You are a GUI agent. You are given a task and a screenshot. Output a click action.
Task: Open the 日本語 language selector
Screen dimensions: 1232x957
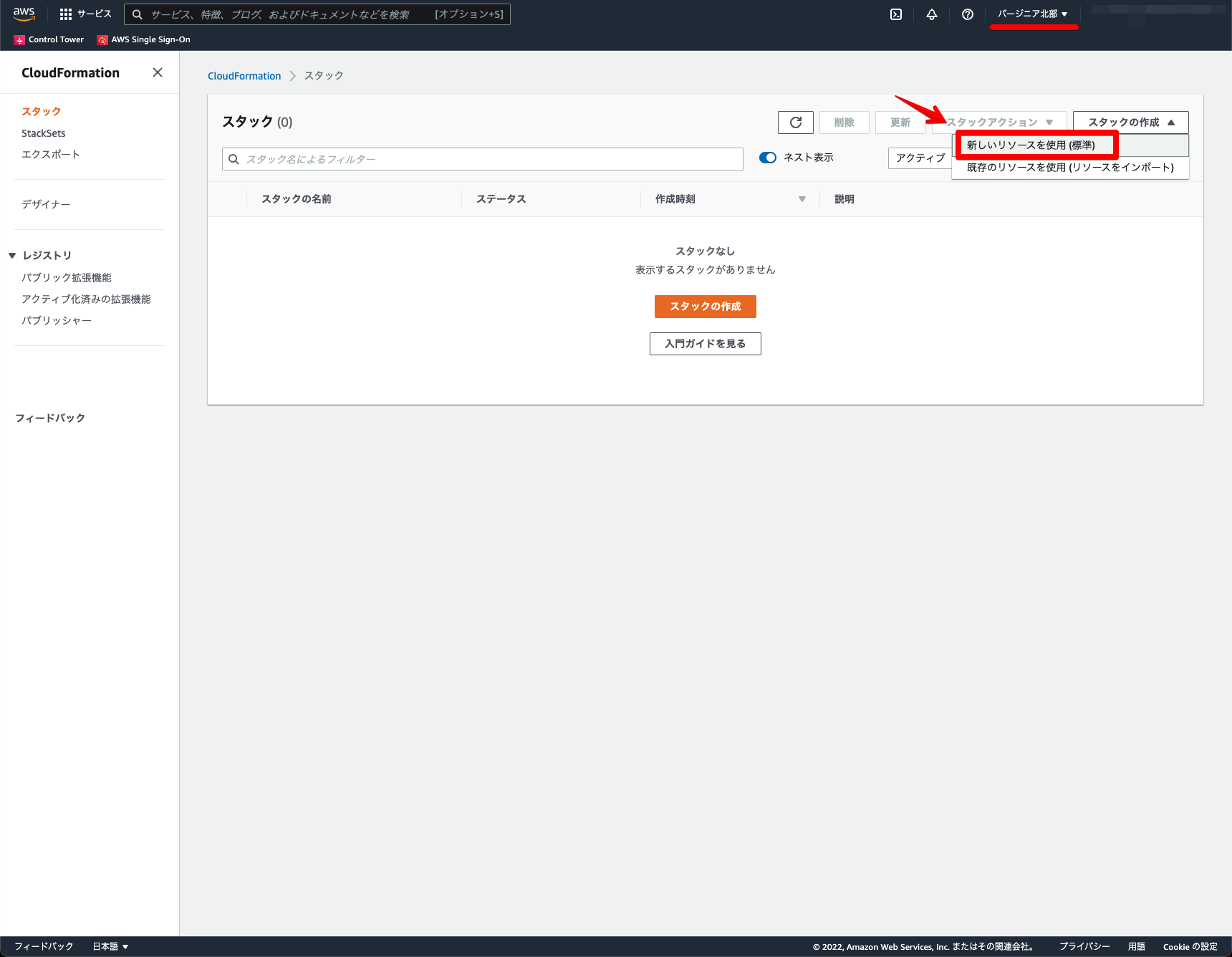coord(110,946)
